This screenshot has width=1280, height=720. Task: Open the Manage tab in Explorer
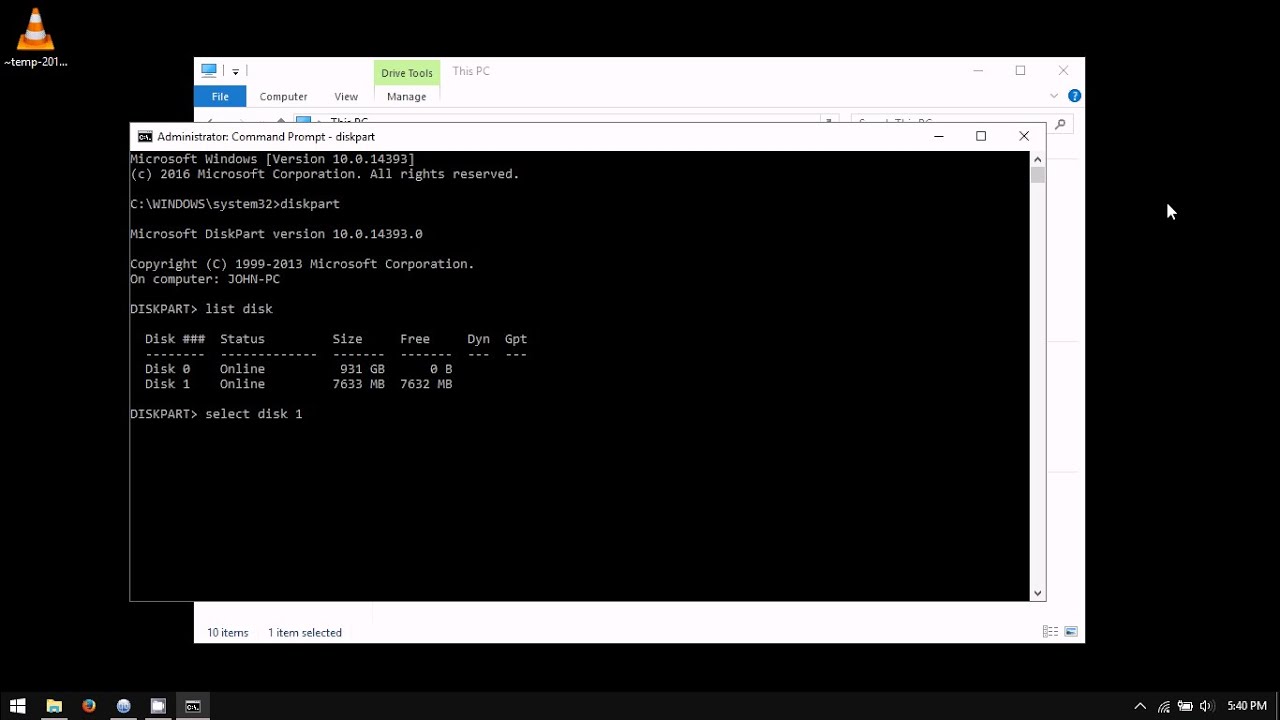tap(406, 96)
